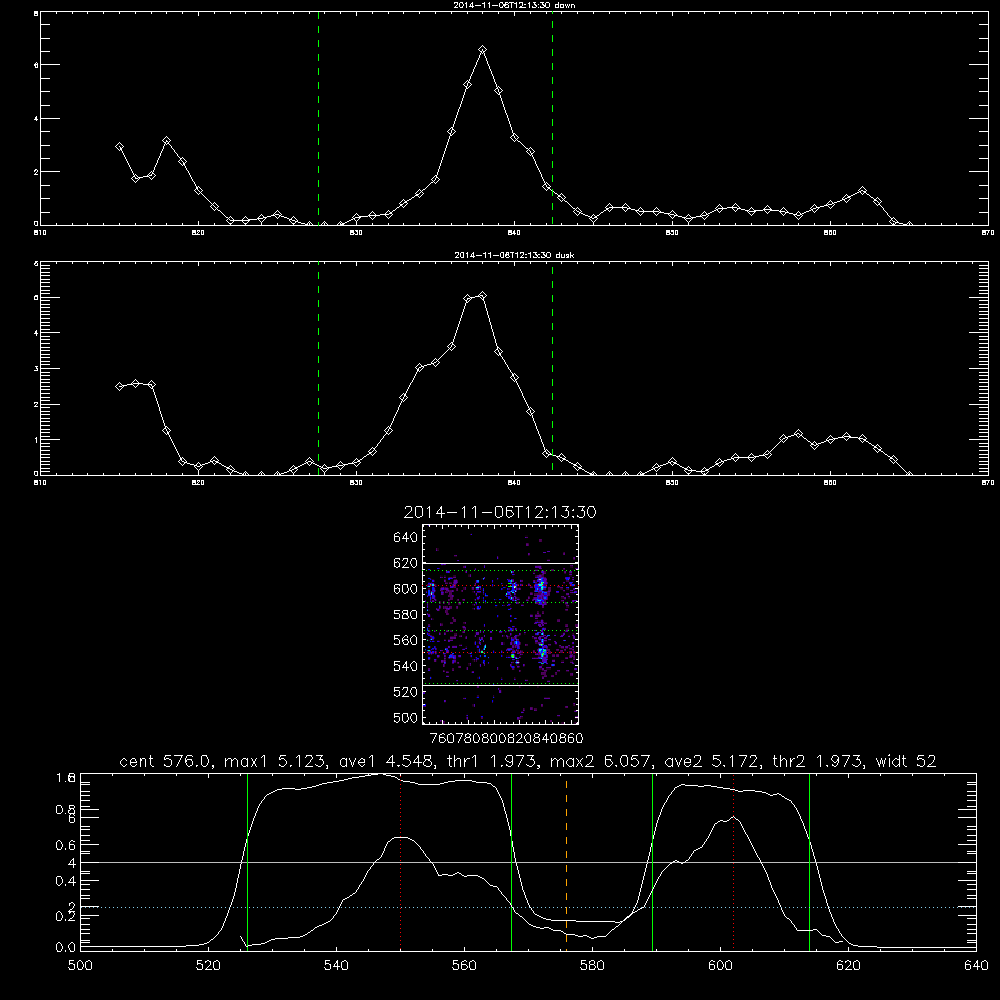The image size is (1000, 1000).
Task: Click y-axis label 500 beside spectral image
Action: tap(406, 717)
